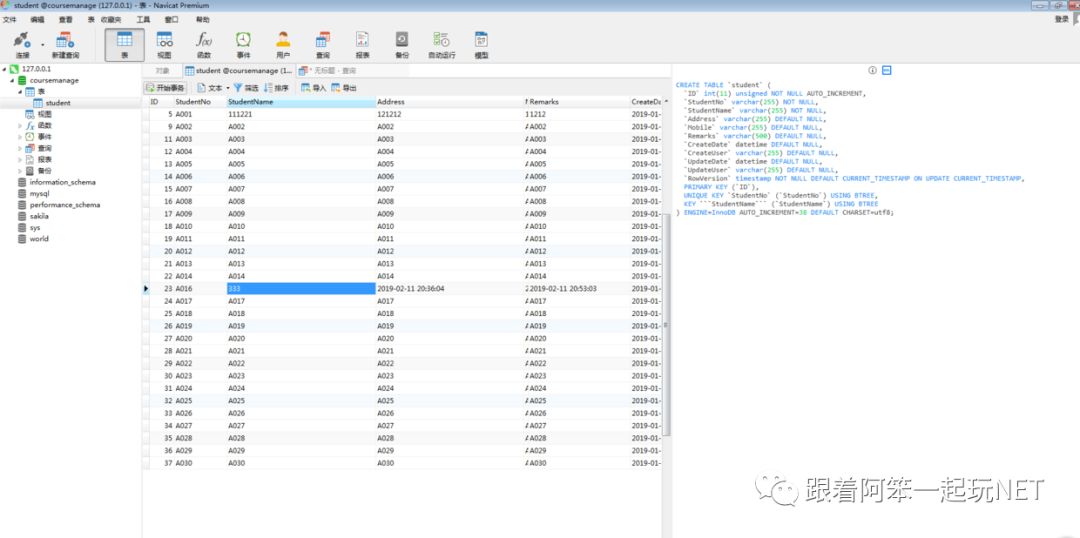Image resolution: width=1080 pixels, height=538 pixels.
Task: Click the 开始事务 (Begin Transaction) button
Action: (x=167, y=88)
